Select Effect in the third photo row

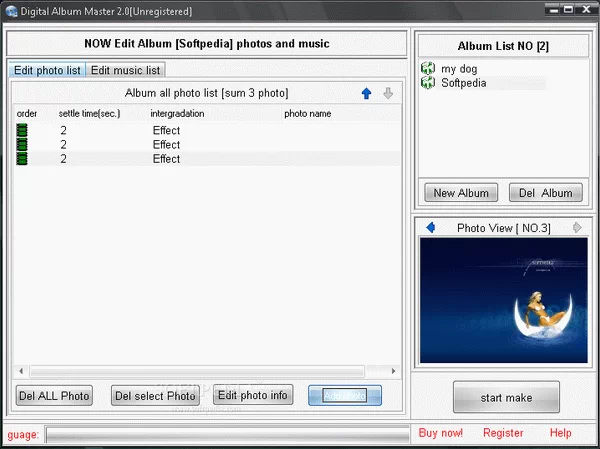pos(166,159)
